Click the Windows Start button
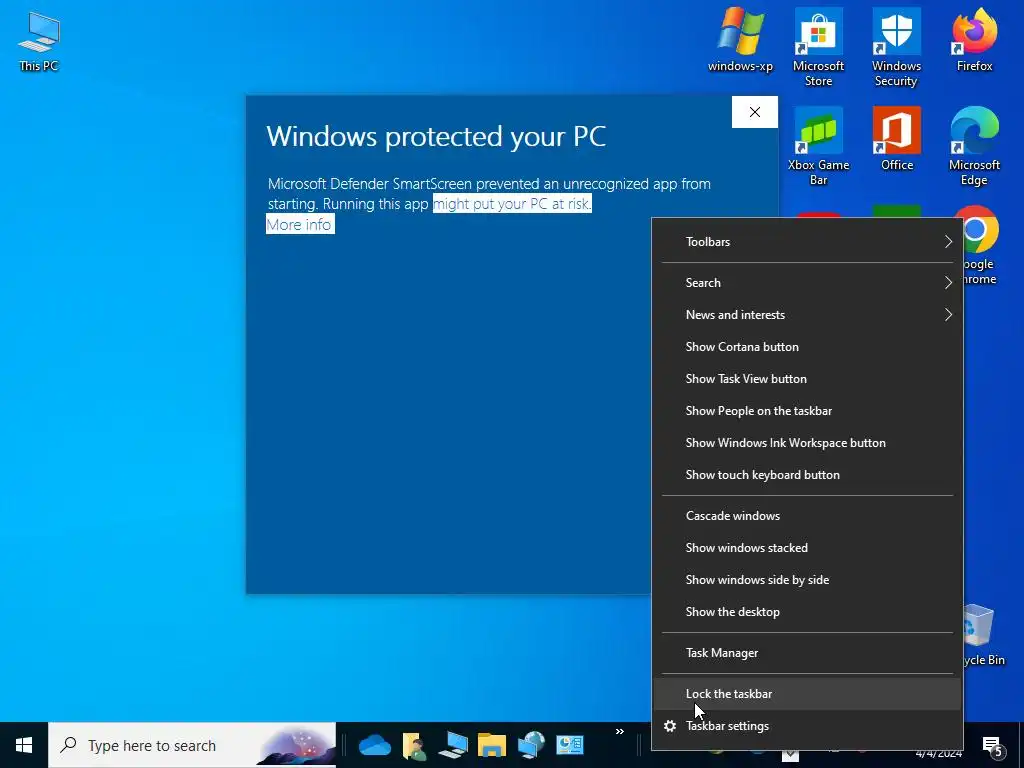Viewport: 1024px width, 768px height. (24, 745)
